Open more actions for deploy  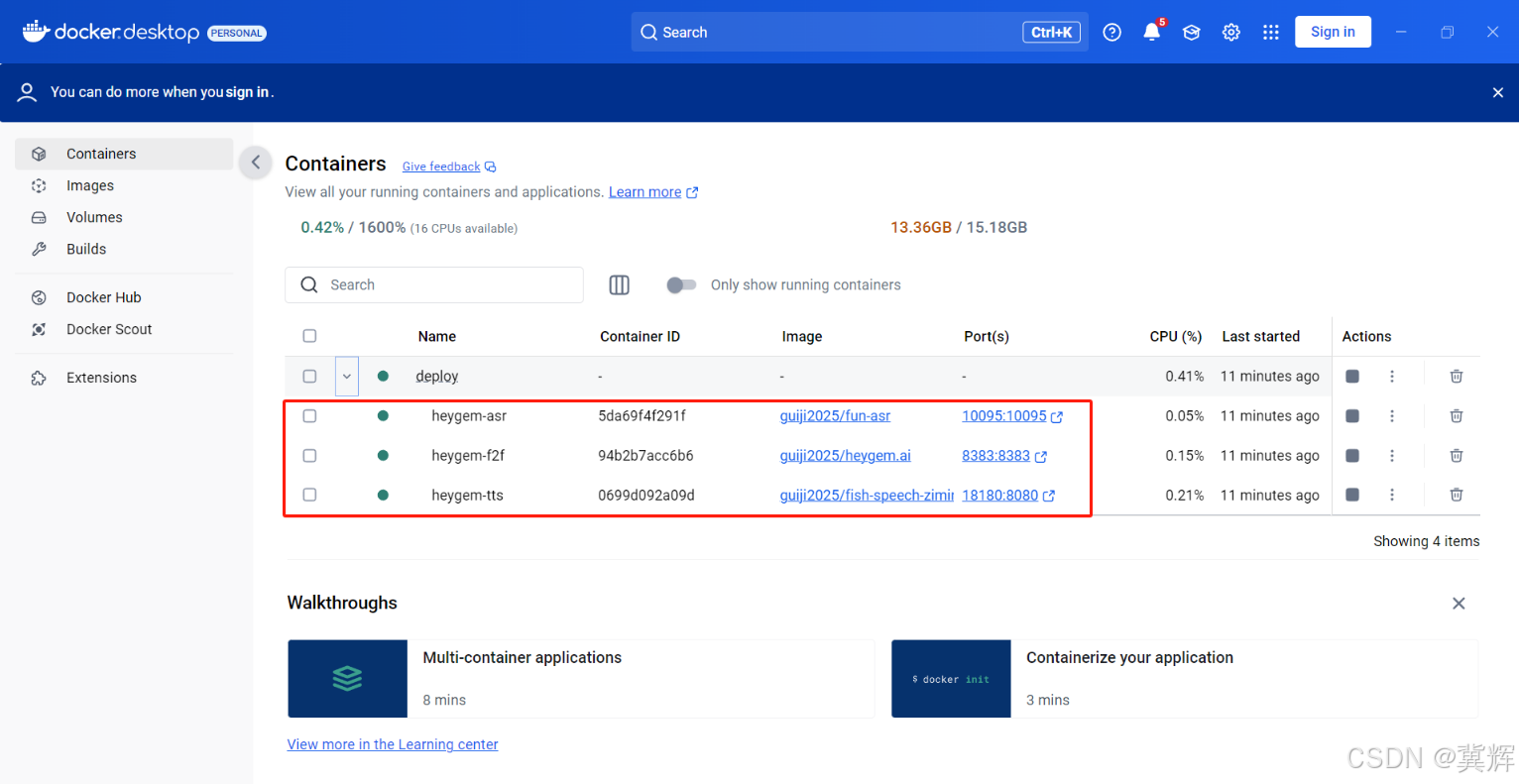(1392, 377)
